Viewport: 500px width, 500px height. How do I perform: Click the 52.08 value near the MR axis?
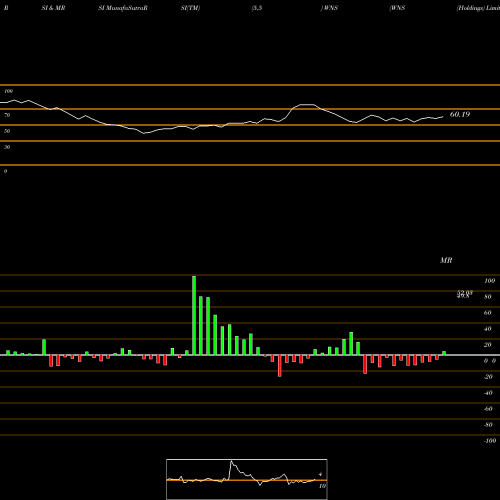pos(464,292)
